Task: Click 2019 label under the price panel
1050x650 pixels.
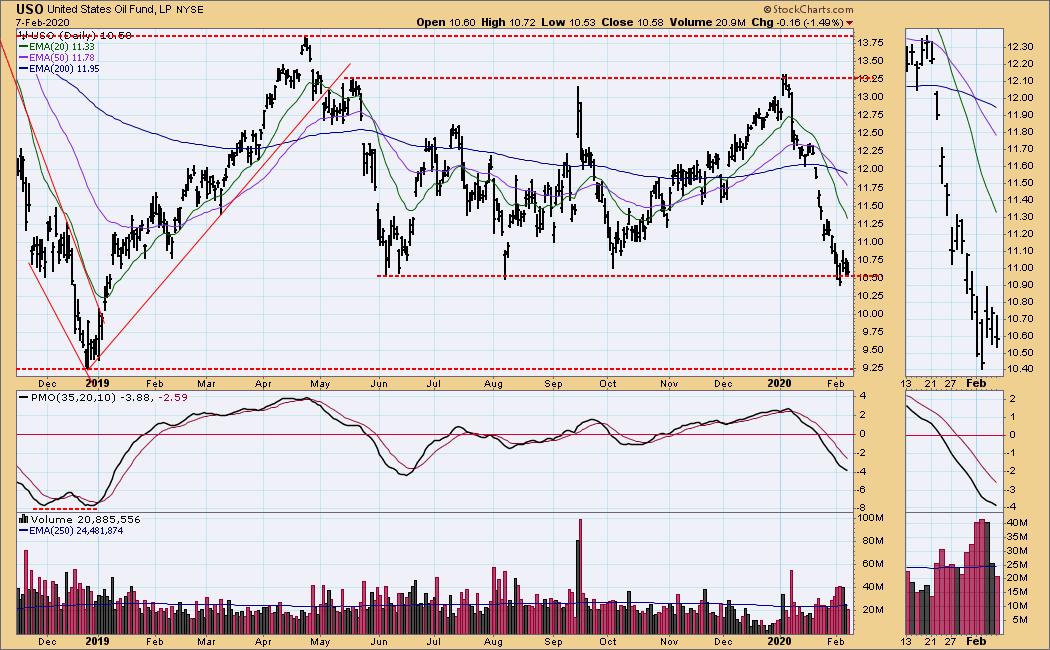Action: pos(97,384)
